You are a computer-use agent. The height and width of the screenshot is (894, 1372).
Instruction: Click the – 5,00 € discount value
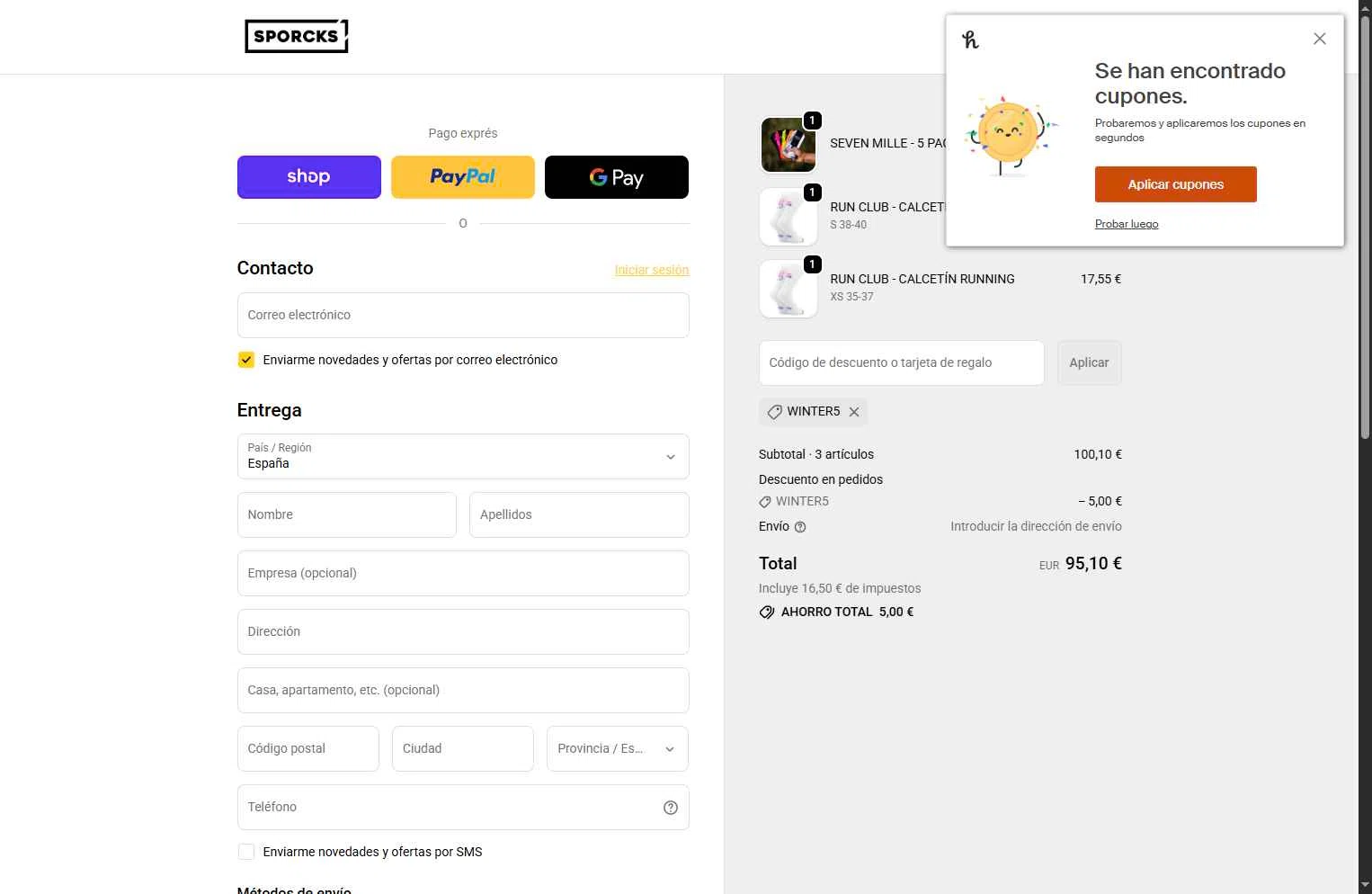(1100, 501)
